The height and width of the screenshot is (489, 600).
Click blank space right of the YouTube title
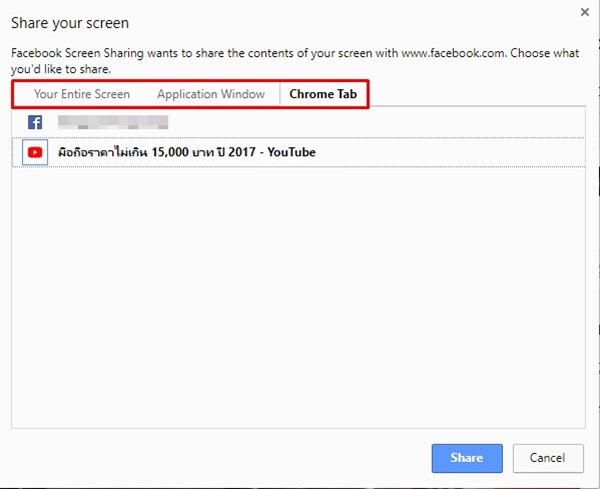[450, 152]
